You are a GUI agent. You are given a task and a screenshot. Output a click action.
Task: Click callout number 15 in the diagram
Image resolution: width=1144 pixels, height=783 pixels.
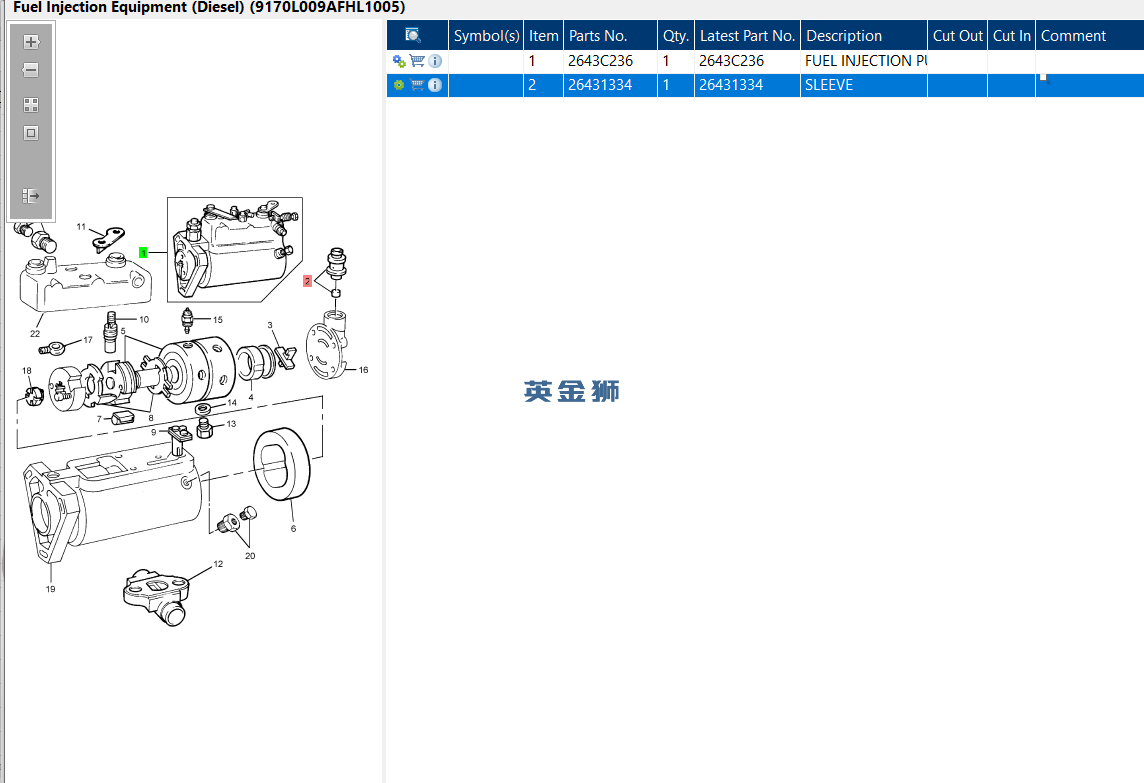pos(217,320)
